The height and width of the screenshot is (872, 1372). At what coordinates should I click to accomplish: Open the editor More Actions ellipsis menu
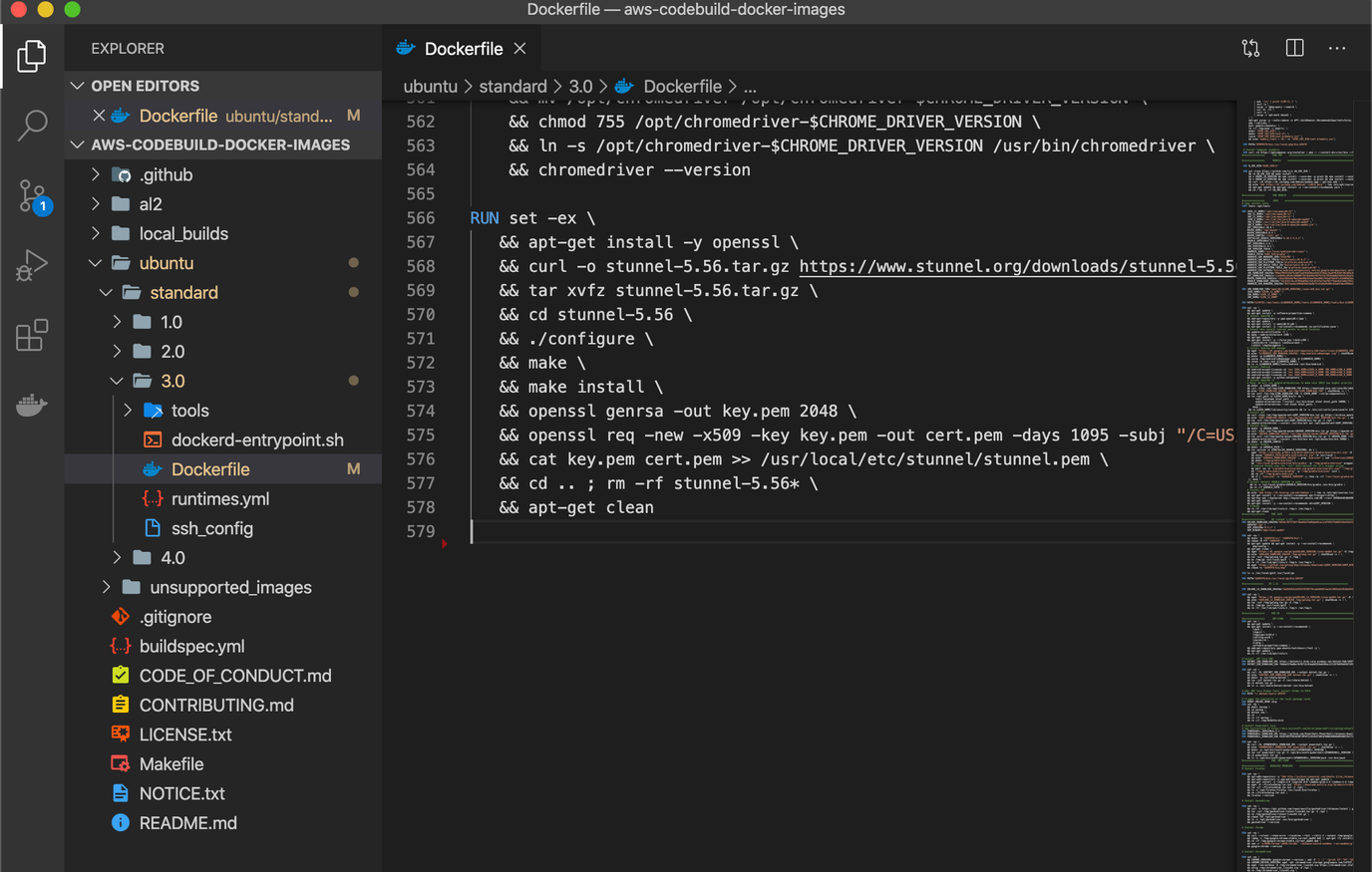(1337, 47)
